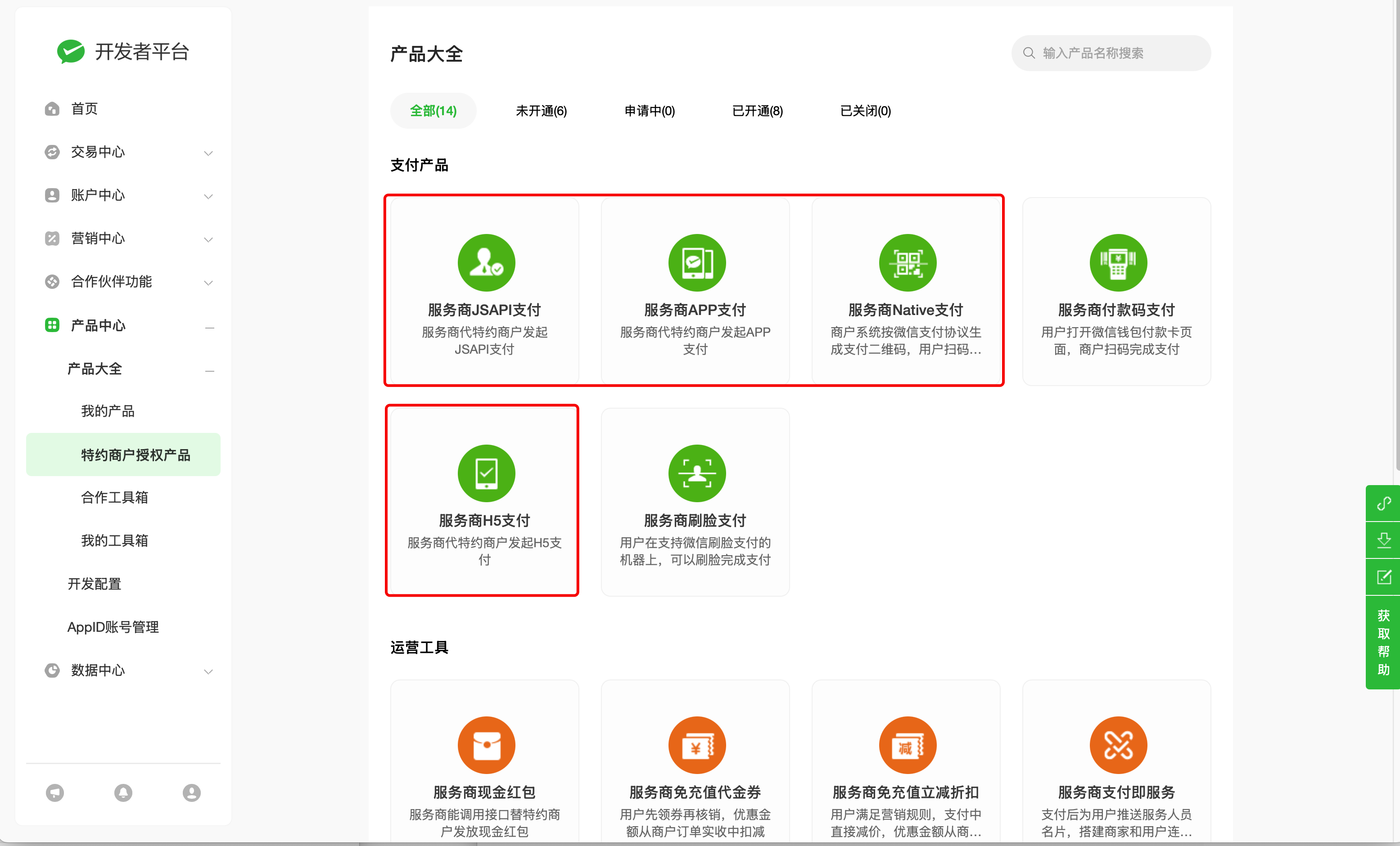
Task: Click the 服务商现金红包 title
Action: click(484, 792)
